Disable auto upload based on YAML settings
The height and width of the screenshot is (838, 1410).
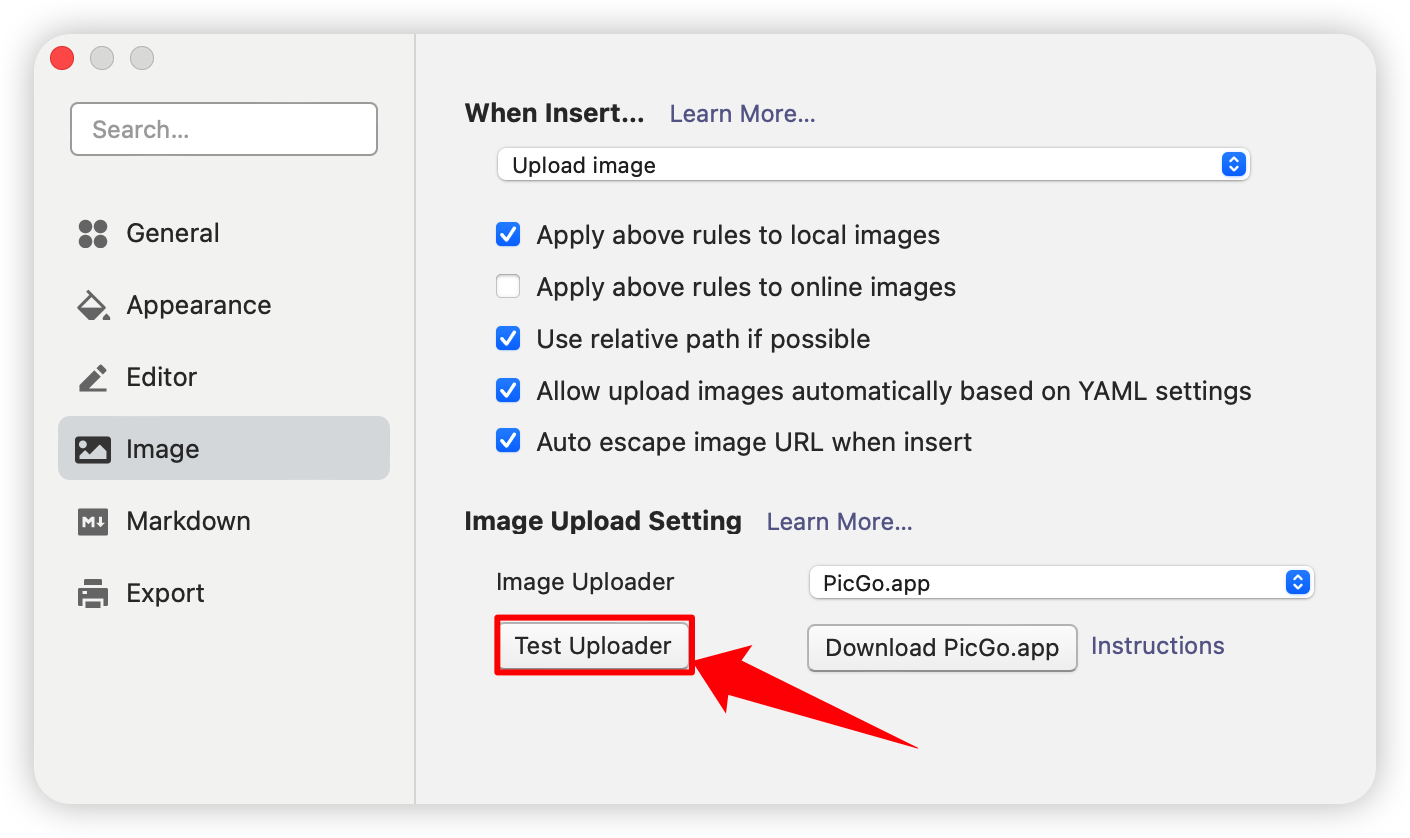(x=508, y=390)
